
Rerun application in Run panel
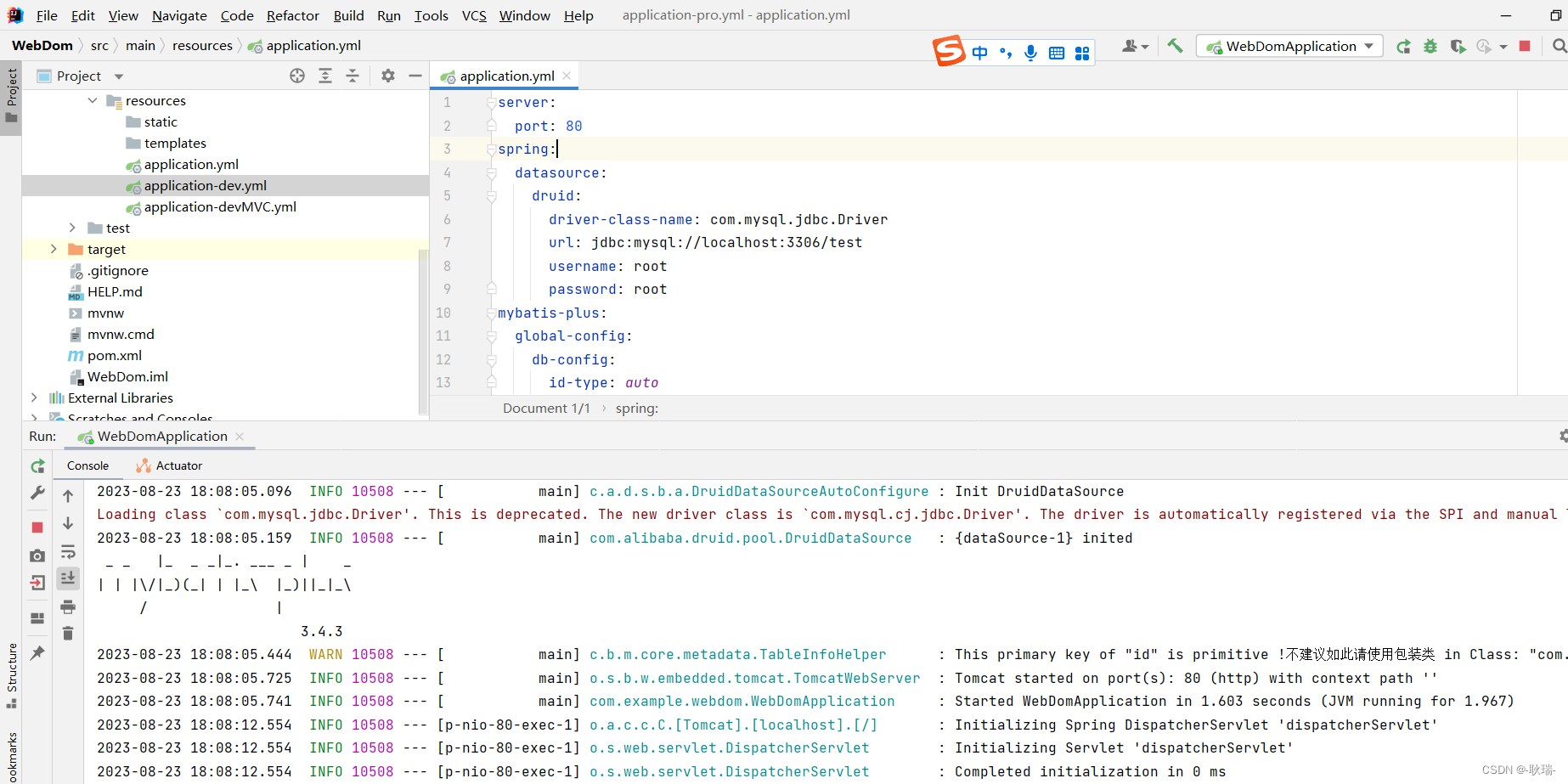pos(37,466)
